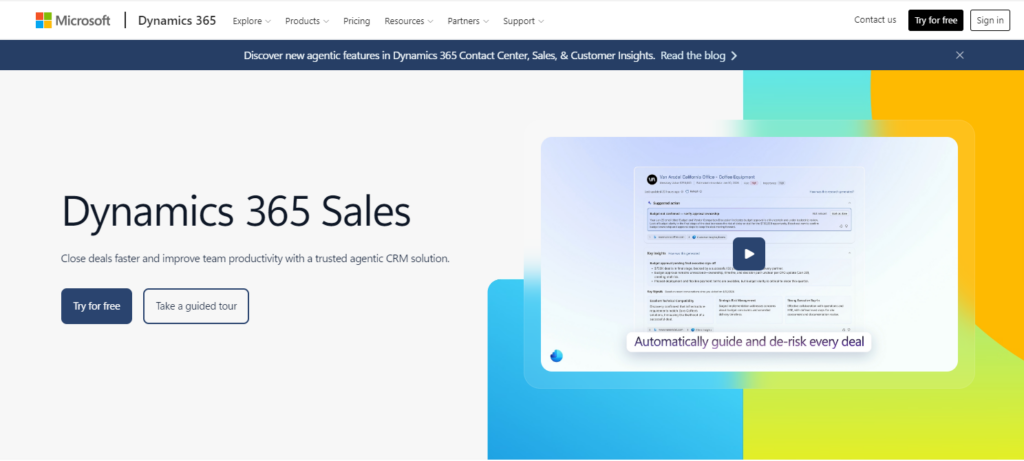This screenshot has width=1024, height=461.
Task: Expand the Support menu
Action: [x=523, y=21]
